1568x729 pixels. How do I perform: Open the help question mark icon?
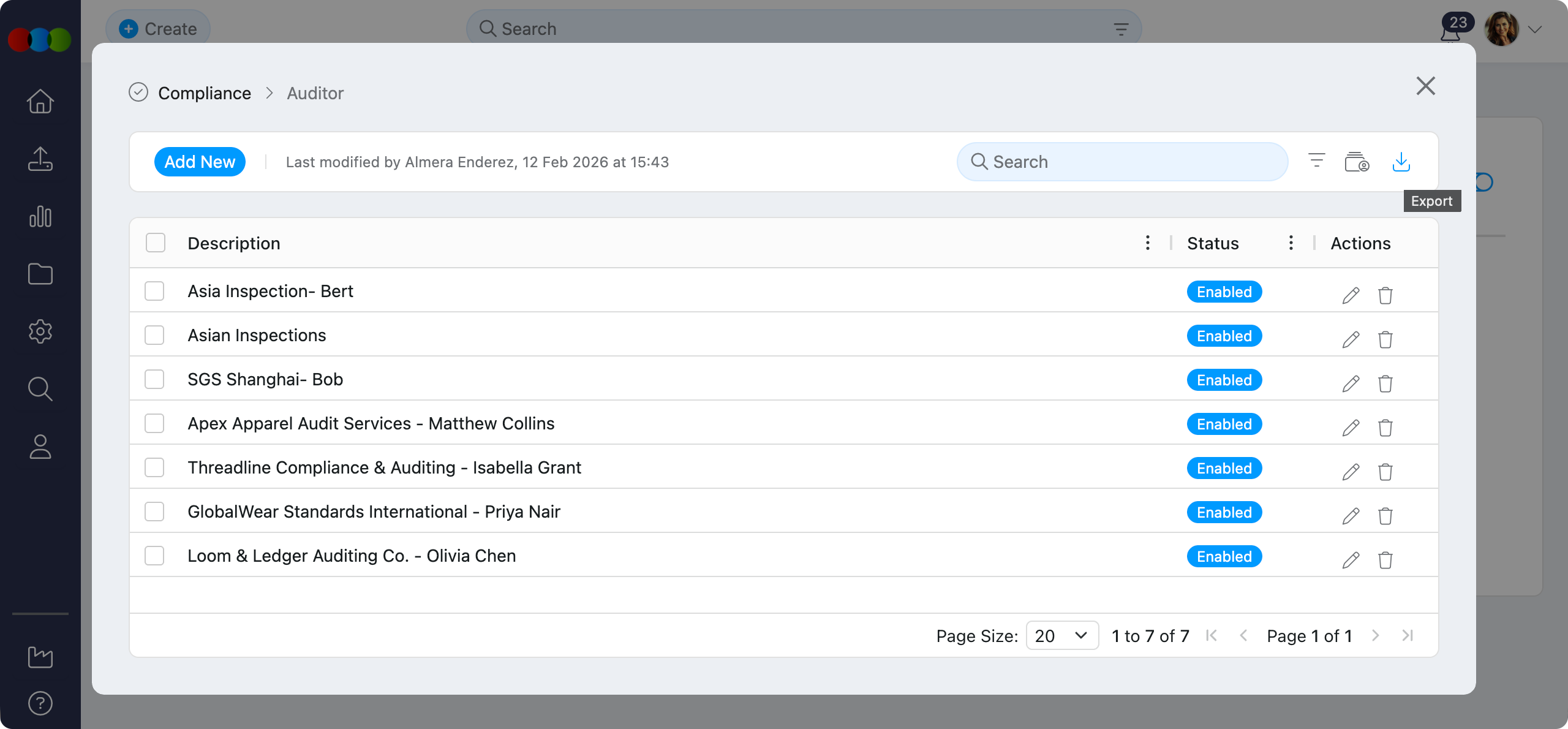[40, 703]
